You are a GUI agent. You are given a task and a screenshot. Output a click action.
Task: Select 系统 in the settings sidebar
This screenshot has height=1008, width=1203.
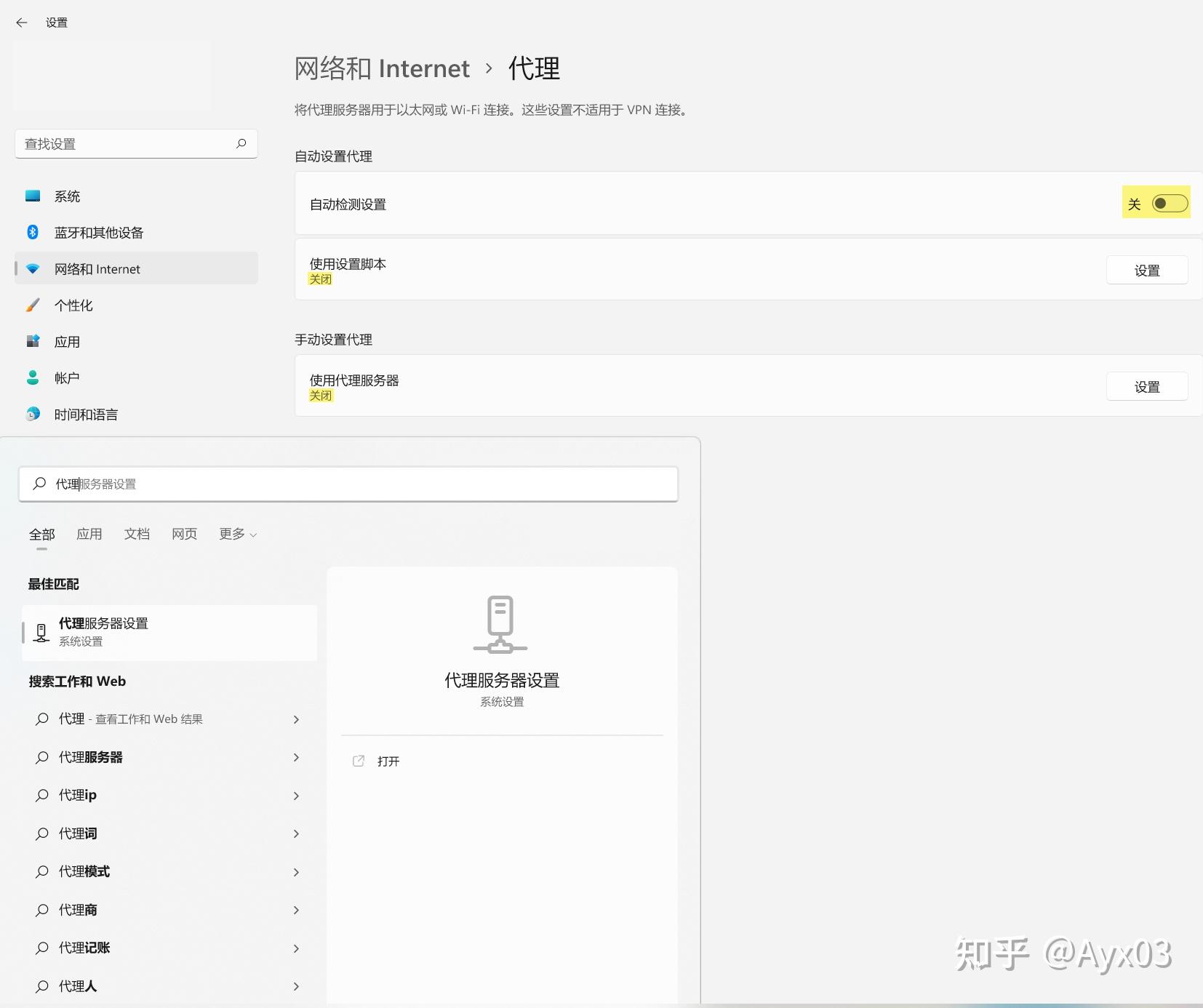pos(67,196)
